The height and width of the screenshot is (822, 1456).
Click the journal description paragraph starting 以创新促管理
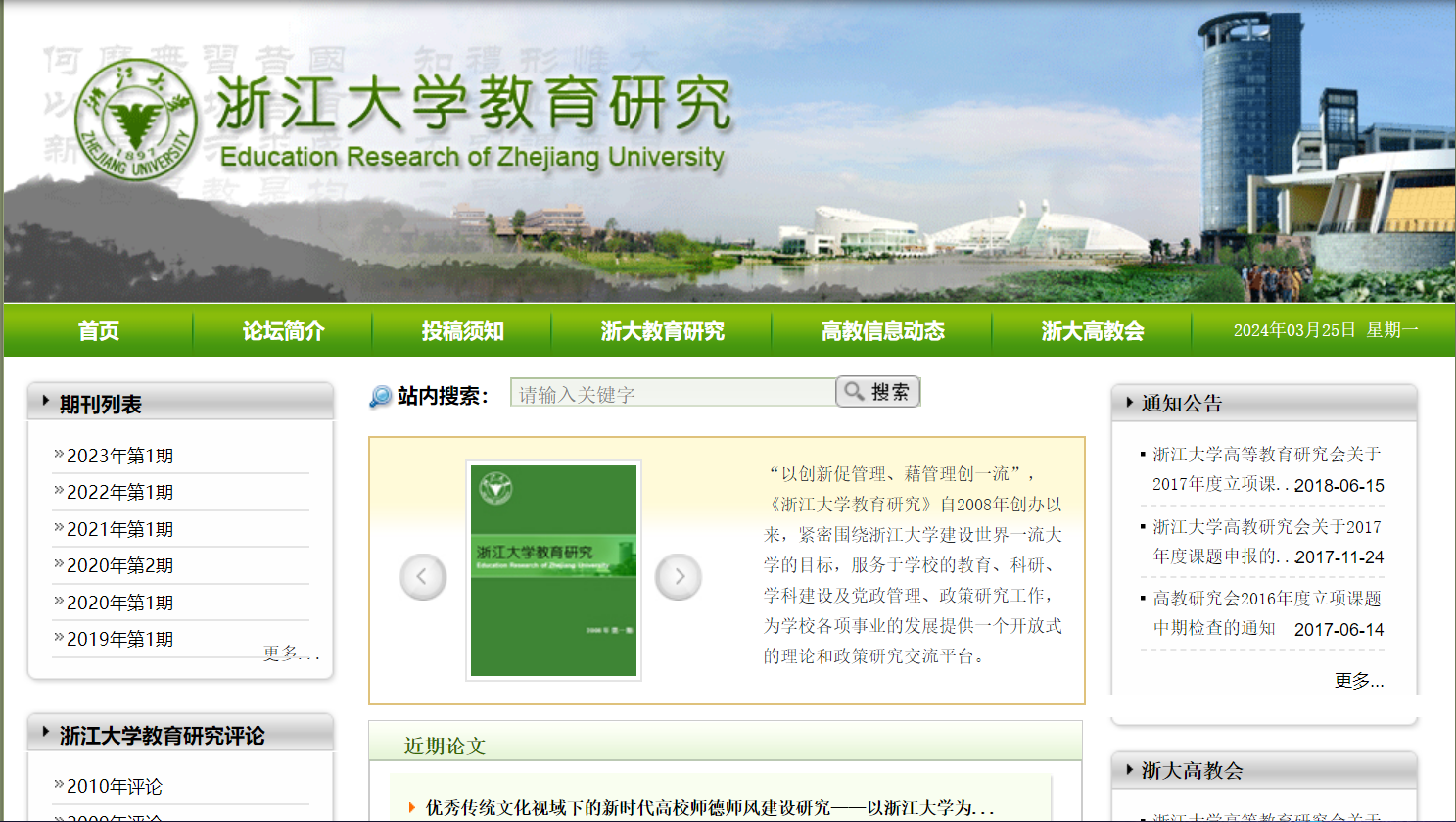[913, 564]
